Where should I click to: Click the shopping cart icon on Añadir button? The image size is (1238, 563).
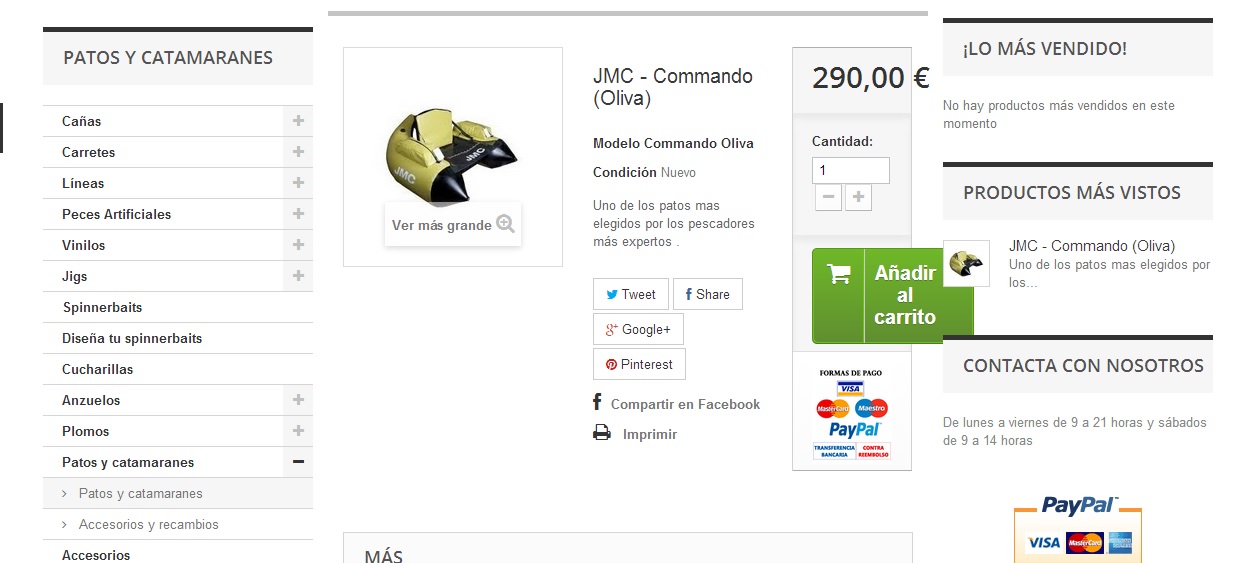click(839, 273)
